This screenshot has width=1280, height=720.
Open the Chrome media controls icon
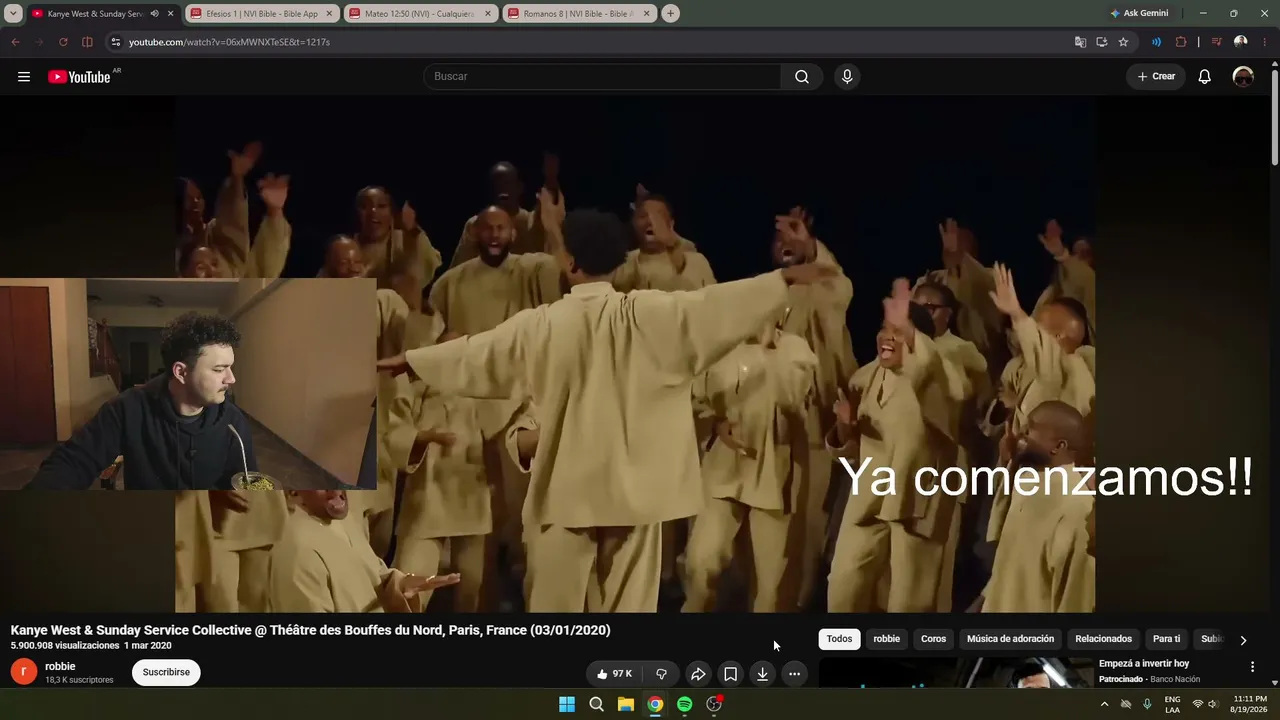(1216, 42)
